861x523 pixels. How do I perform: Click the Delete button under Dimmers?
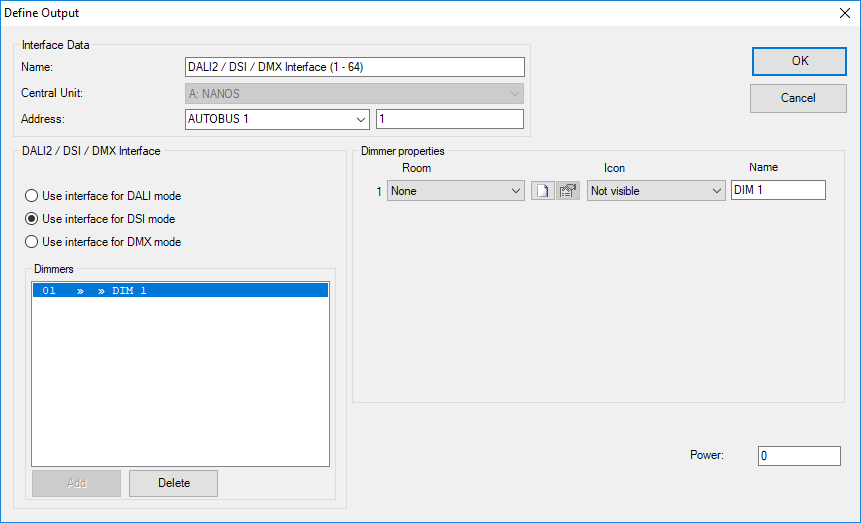tap(173, 483)
